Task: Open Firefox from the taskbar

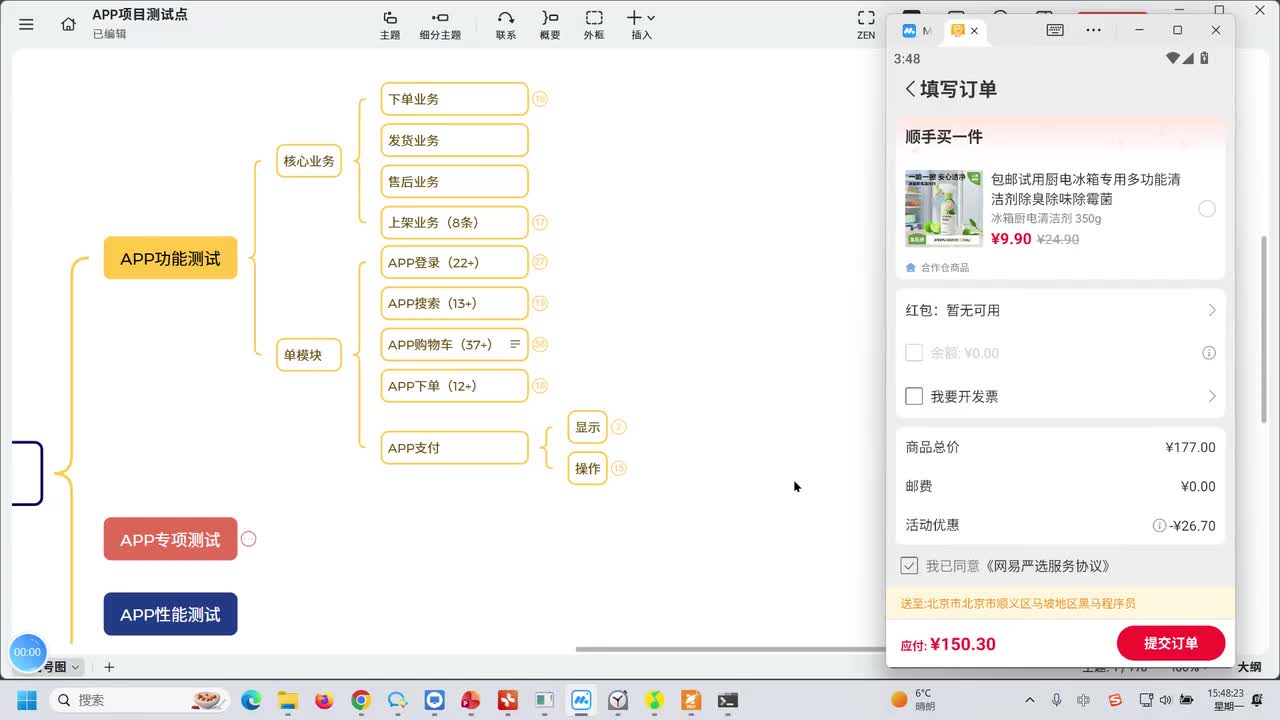Action: point(324,700)
